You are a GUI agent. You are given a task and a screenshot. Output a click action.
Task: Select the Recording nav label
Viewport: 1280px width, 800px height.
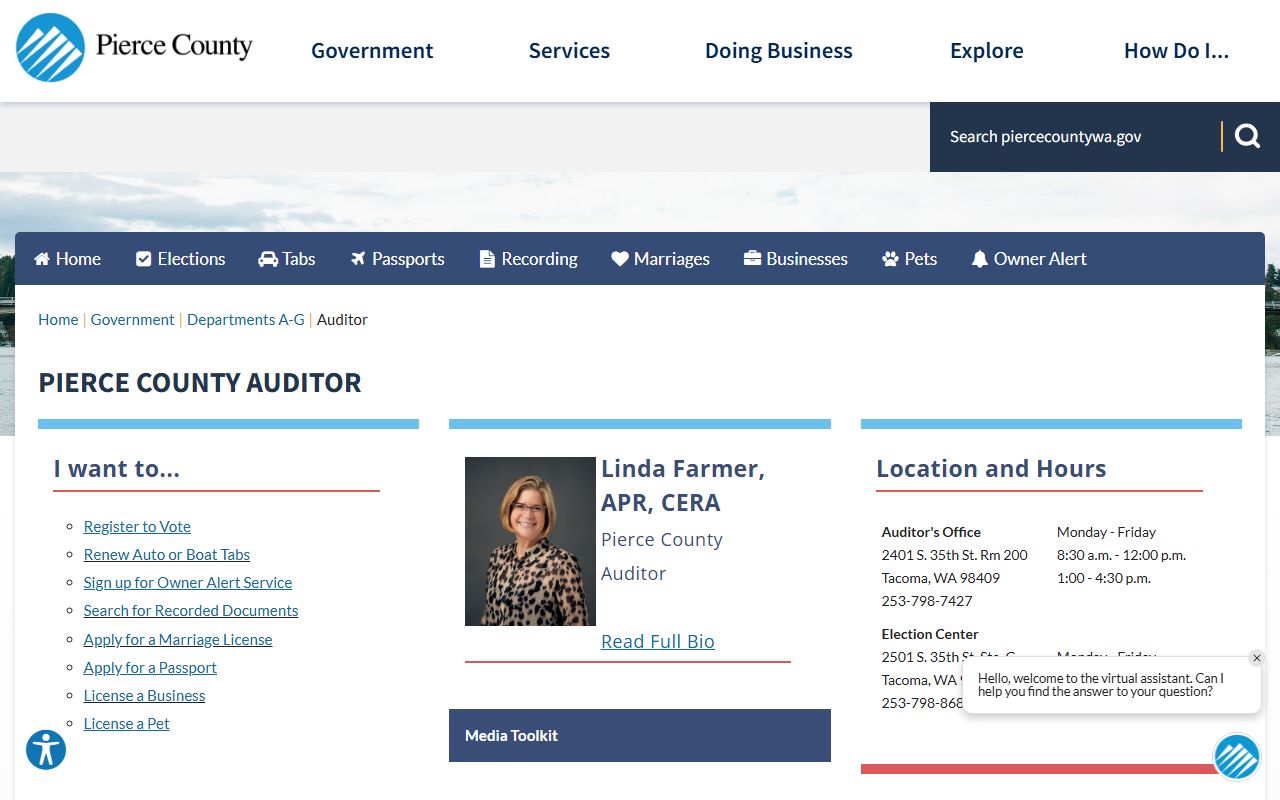click(539, 259)
